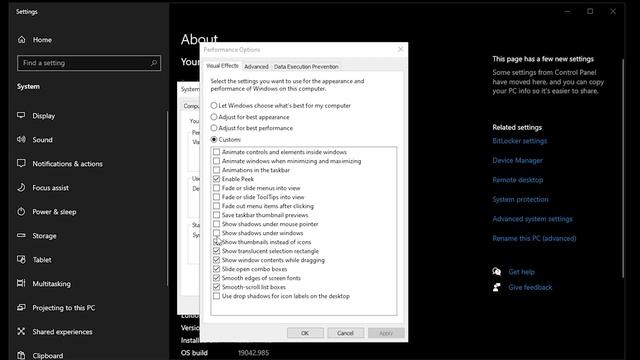Switch to the Advanced tab

256,67
